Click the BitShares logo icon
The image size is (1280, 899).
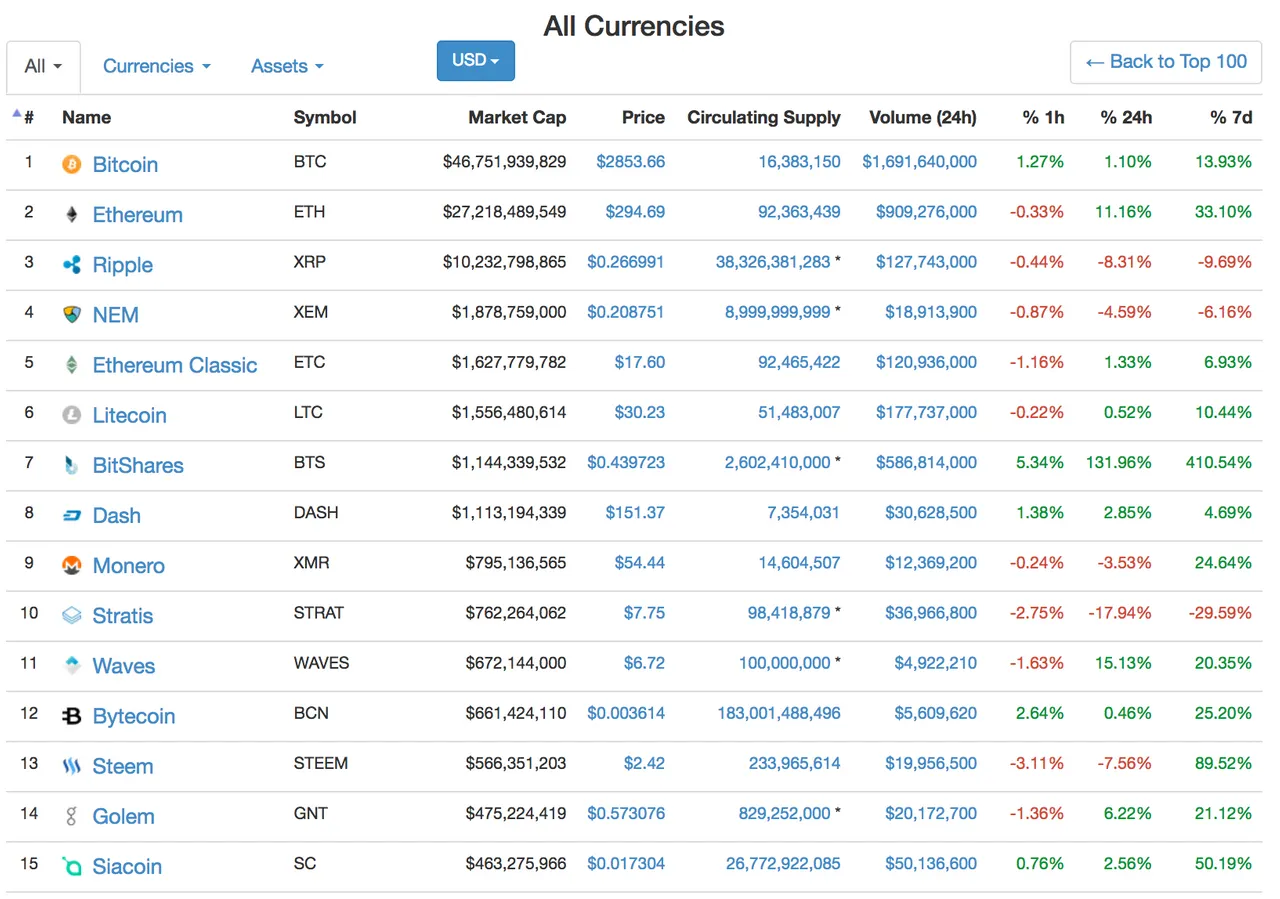[x=71, y=465]
